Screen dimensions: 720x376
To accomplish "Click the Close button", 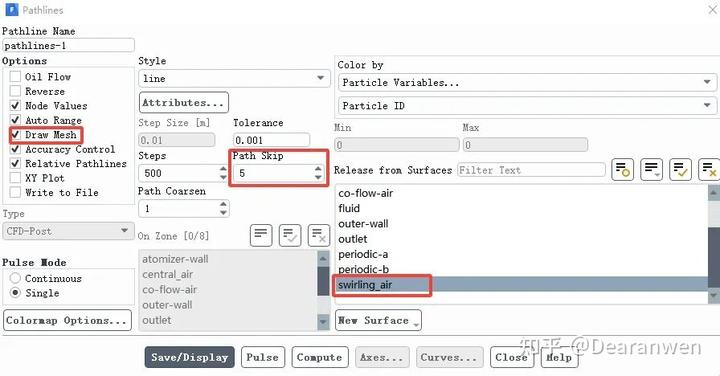I will tap(512, 357).
